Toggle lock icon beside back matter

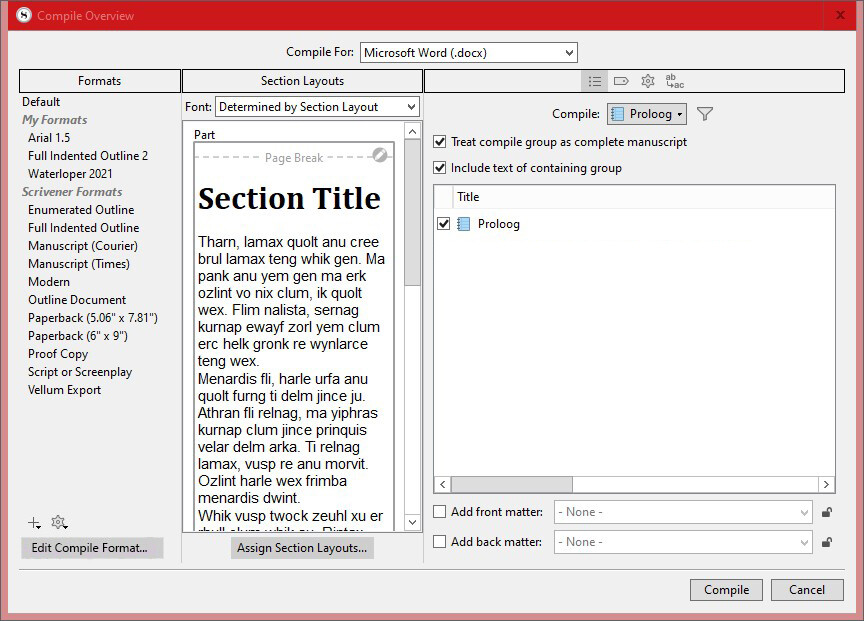(827, 542)
